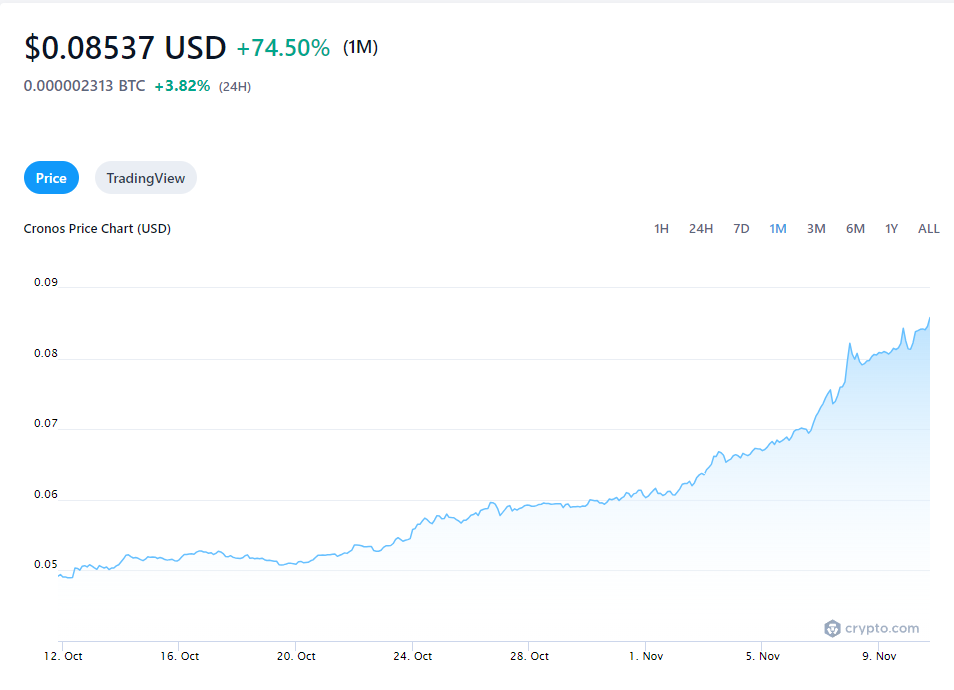Show the 1Y price history
The image size is (954, 690).
[x=891, y=229]
